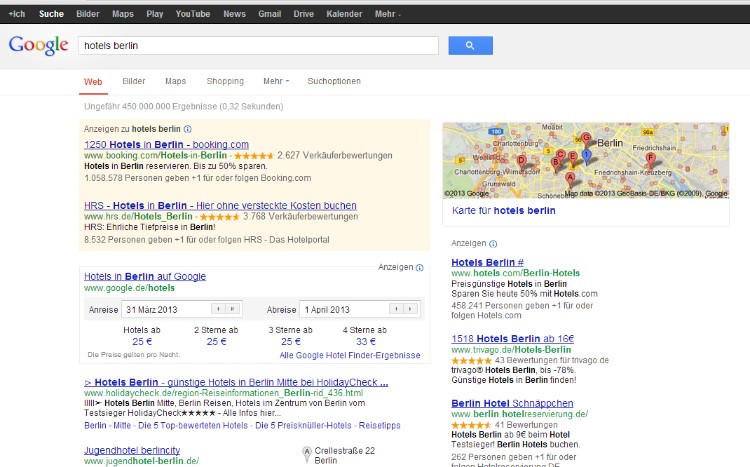
Task: Switch to the Maps results tab
Action: (x=176, y=81)
